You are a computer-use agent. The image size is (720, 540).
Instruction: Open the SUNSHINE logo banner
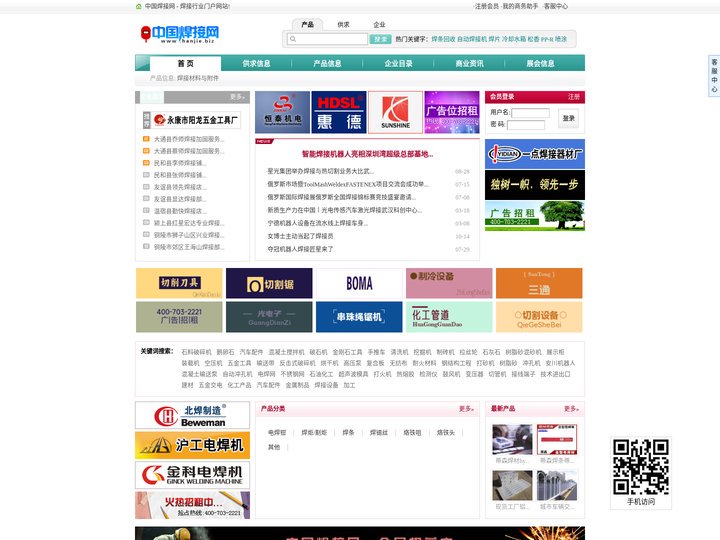point(395,112)
